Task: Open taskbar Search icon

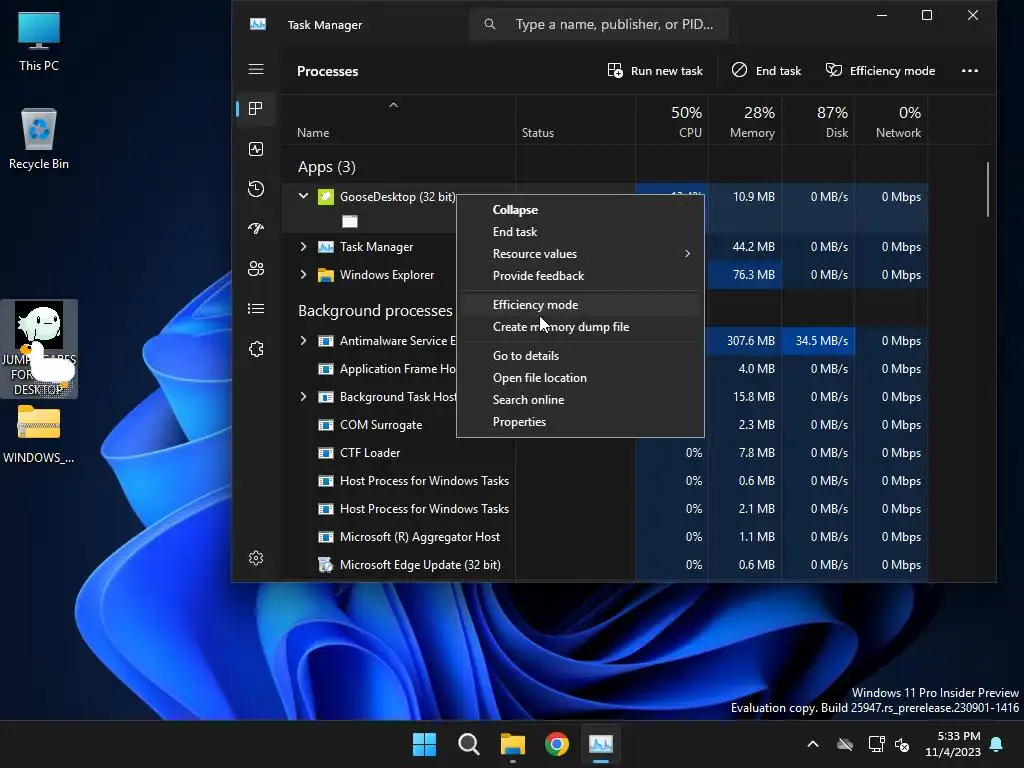Action: pos(469,744)
